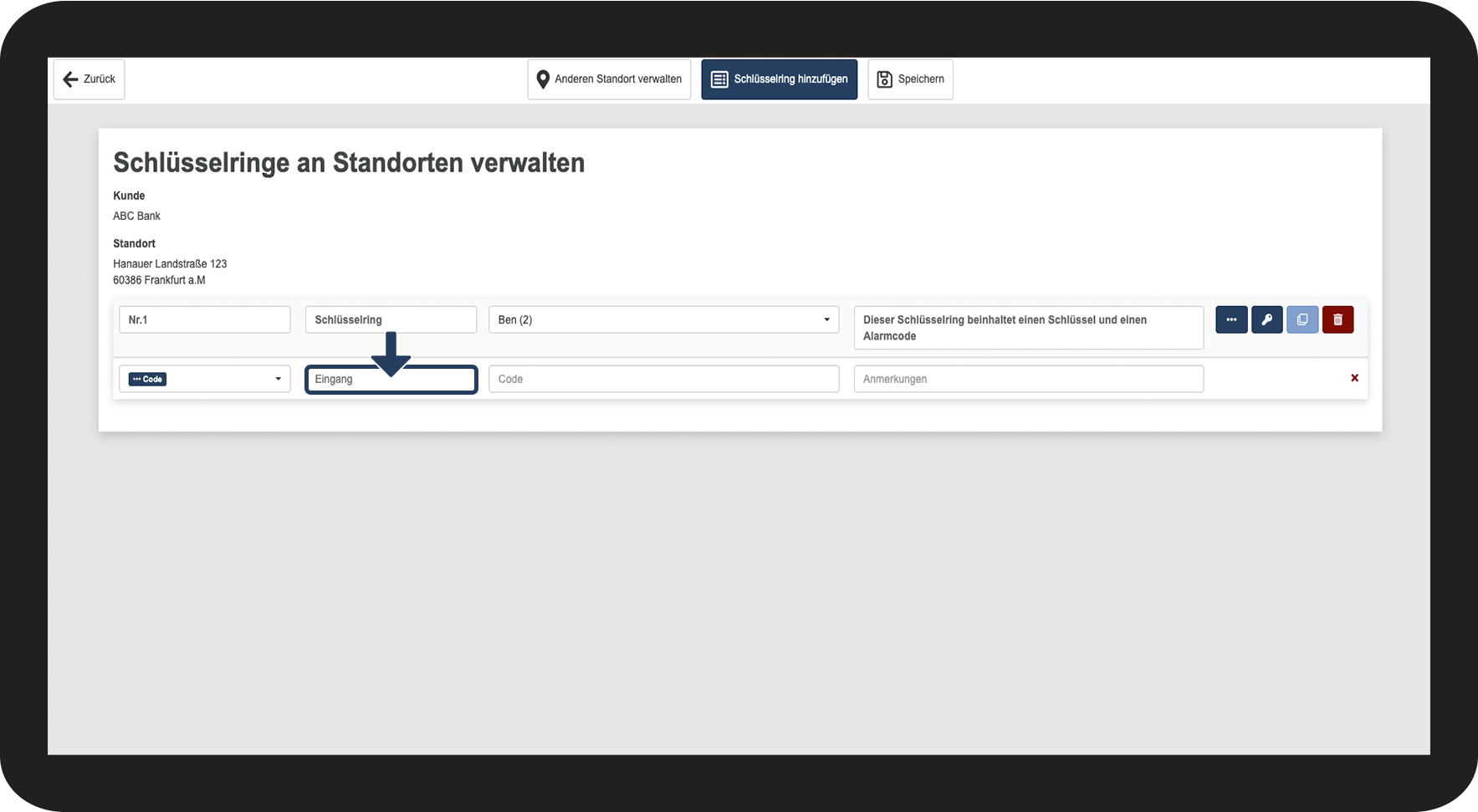Click the floppy disk save icon

(884, 79)
